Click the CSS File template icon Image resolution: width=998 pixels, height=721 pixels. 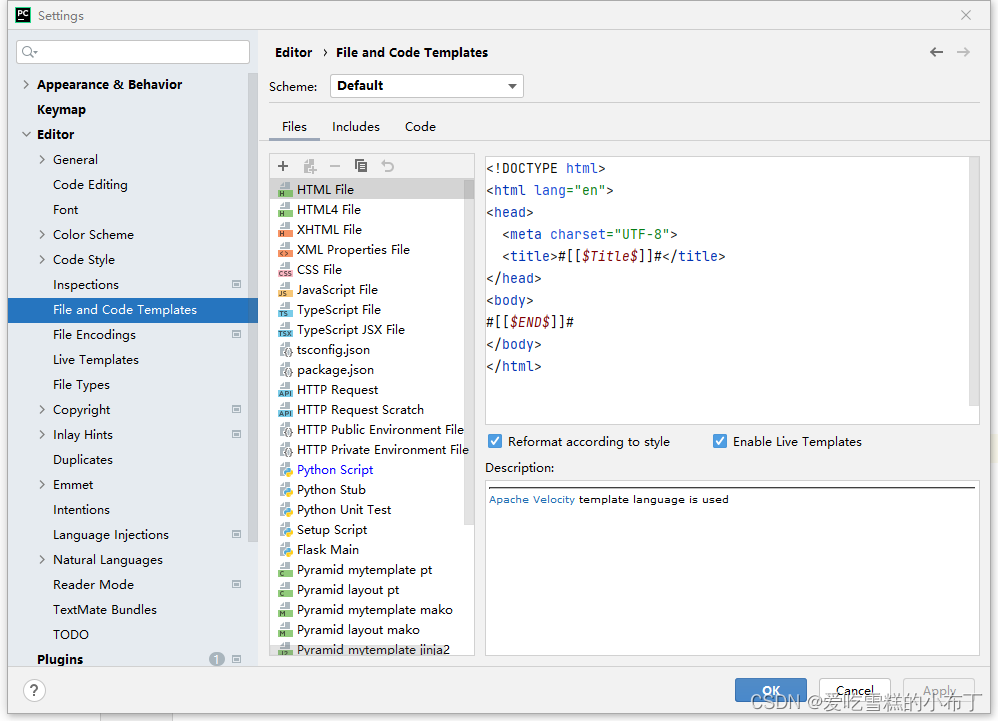(x=285, y=270)
